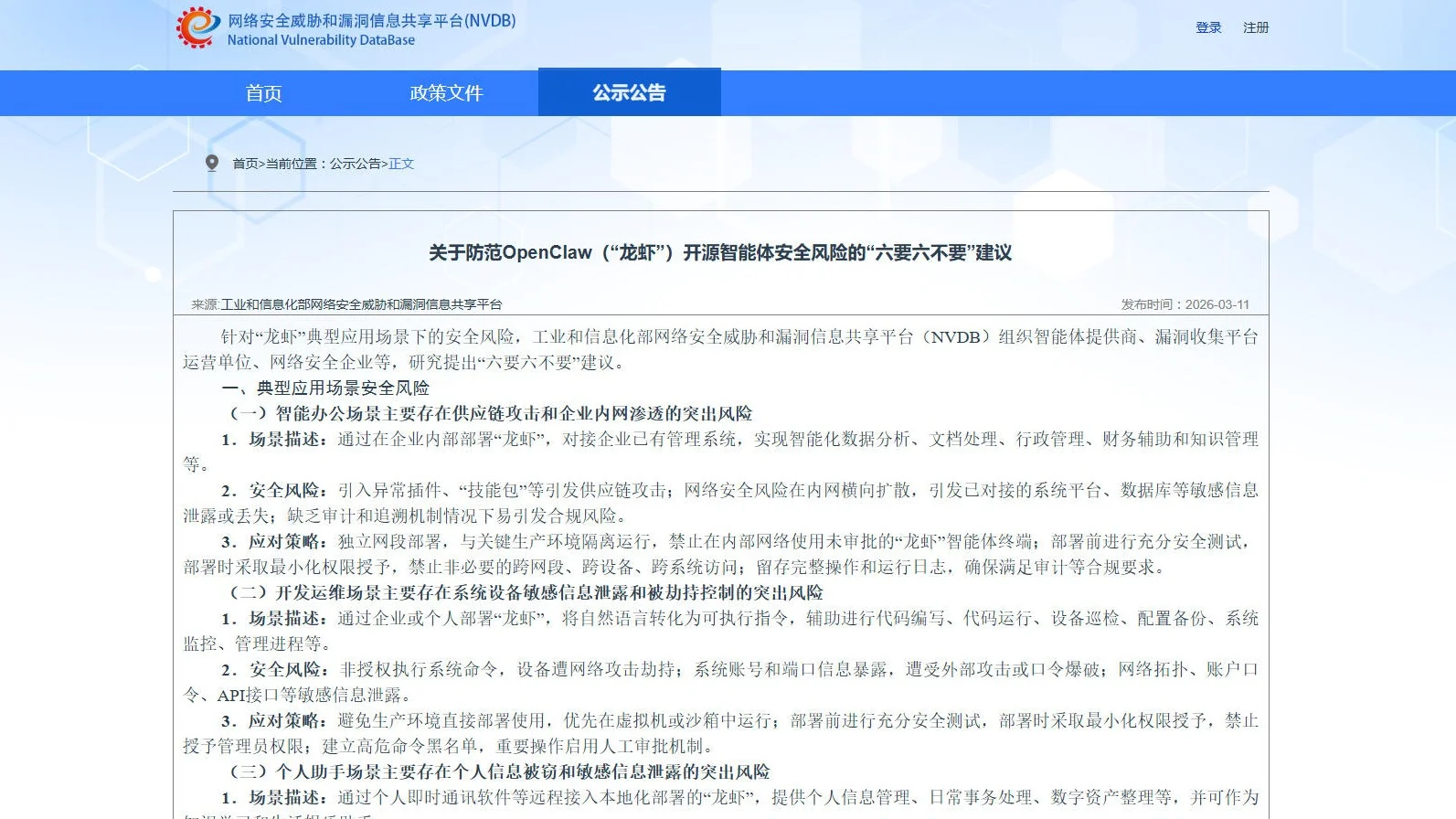Open the 首页 navigation tab
Image resolution: width=1456 pixels, height=819 pixels.
(263, 92)
